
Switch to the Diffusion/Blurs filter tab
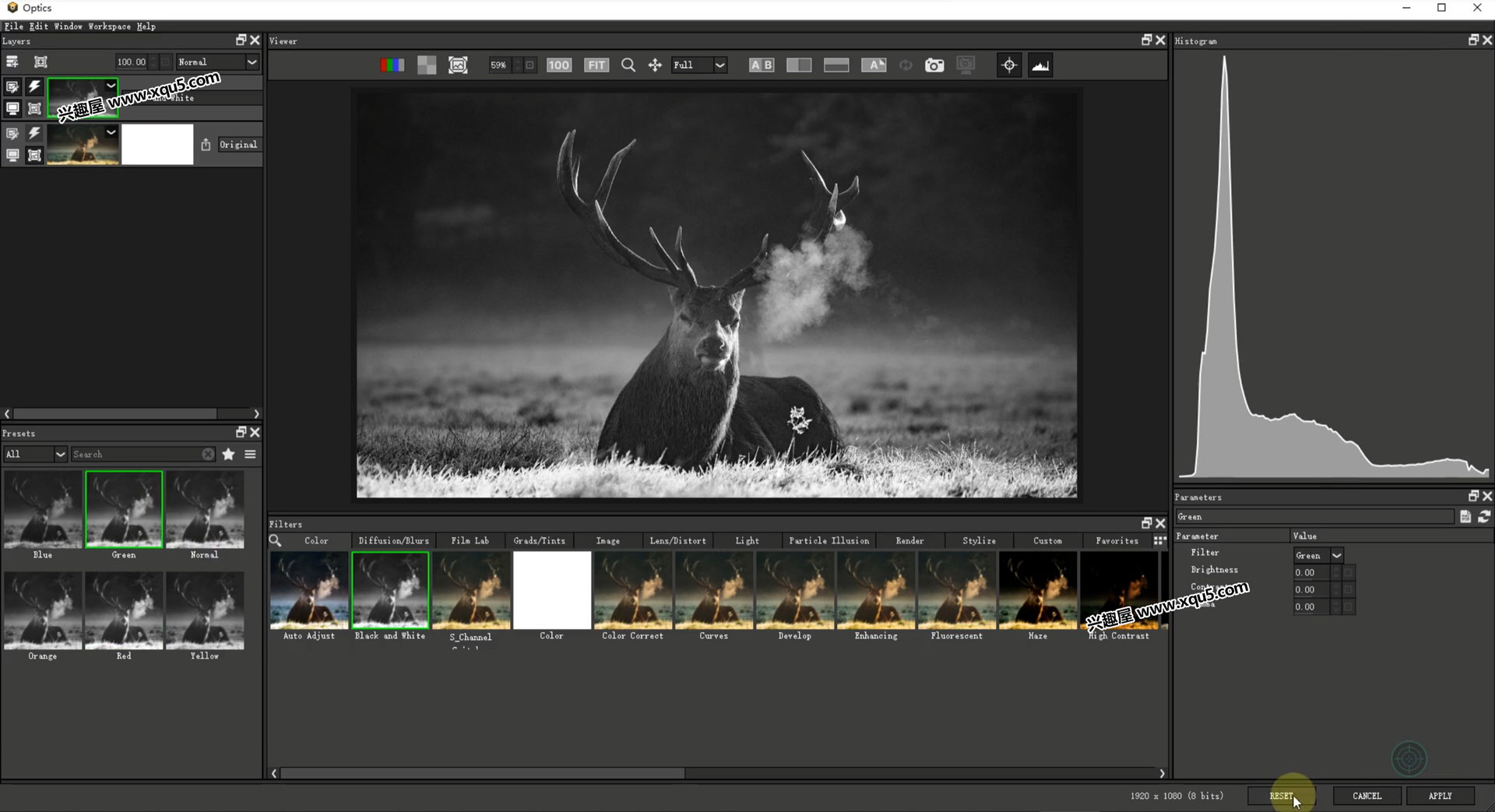(x=393, y=540)
